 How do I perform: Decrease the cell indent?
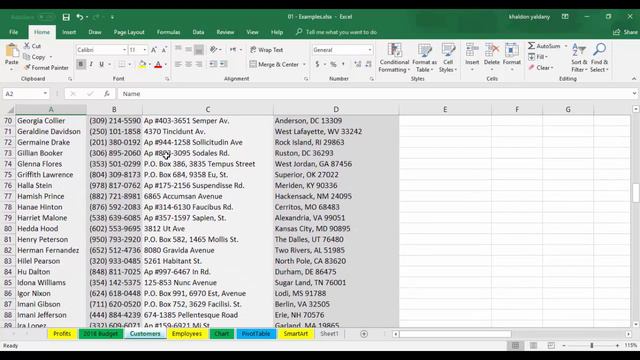pos(213,64)
